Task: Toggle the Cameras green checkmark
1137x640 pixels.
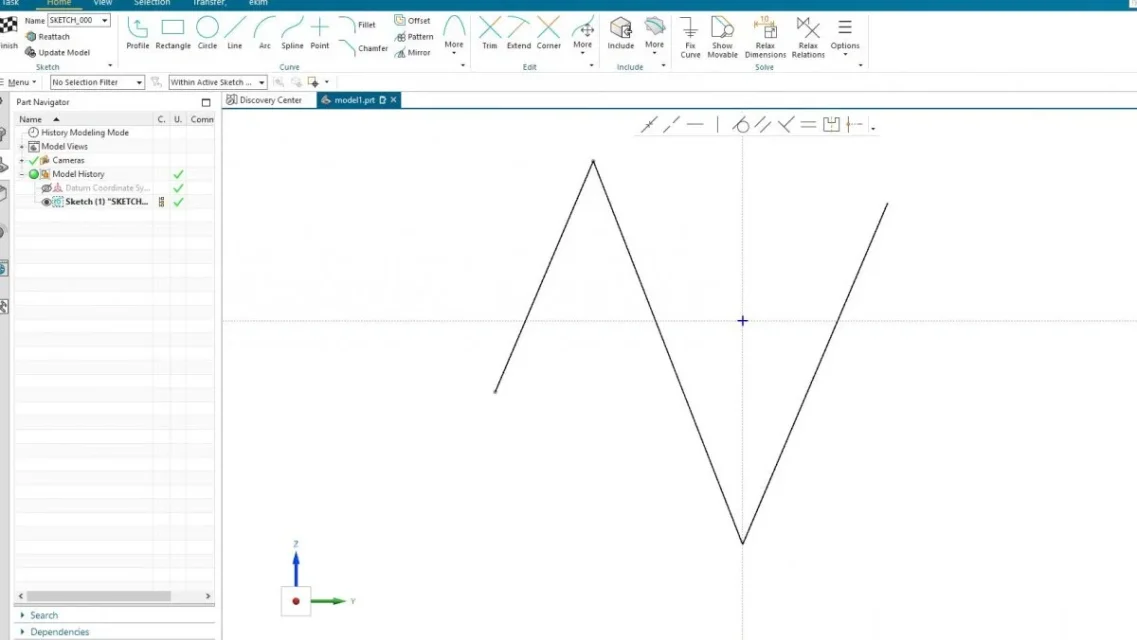Action: pos(33,160)
